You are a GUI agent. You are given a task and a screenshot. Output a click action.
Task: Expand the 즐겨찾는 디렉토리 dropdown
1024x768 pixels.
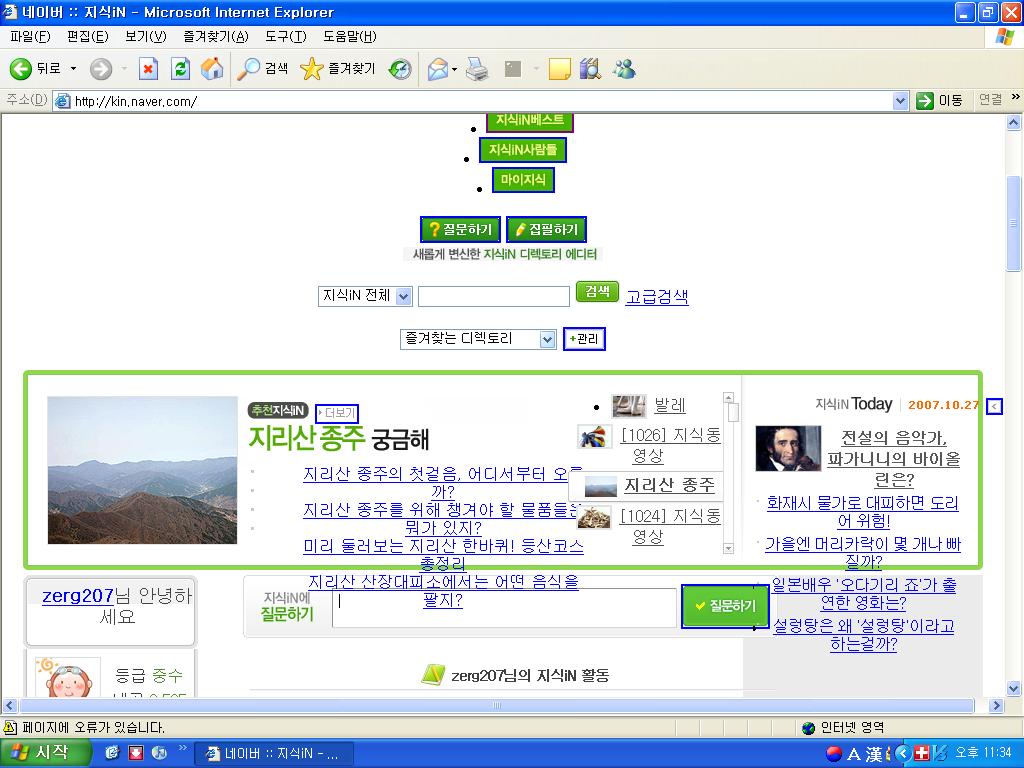pyautogui.click(x=478, y=339)
